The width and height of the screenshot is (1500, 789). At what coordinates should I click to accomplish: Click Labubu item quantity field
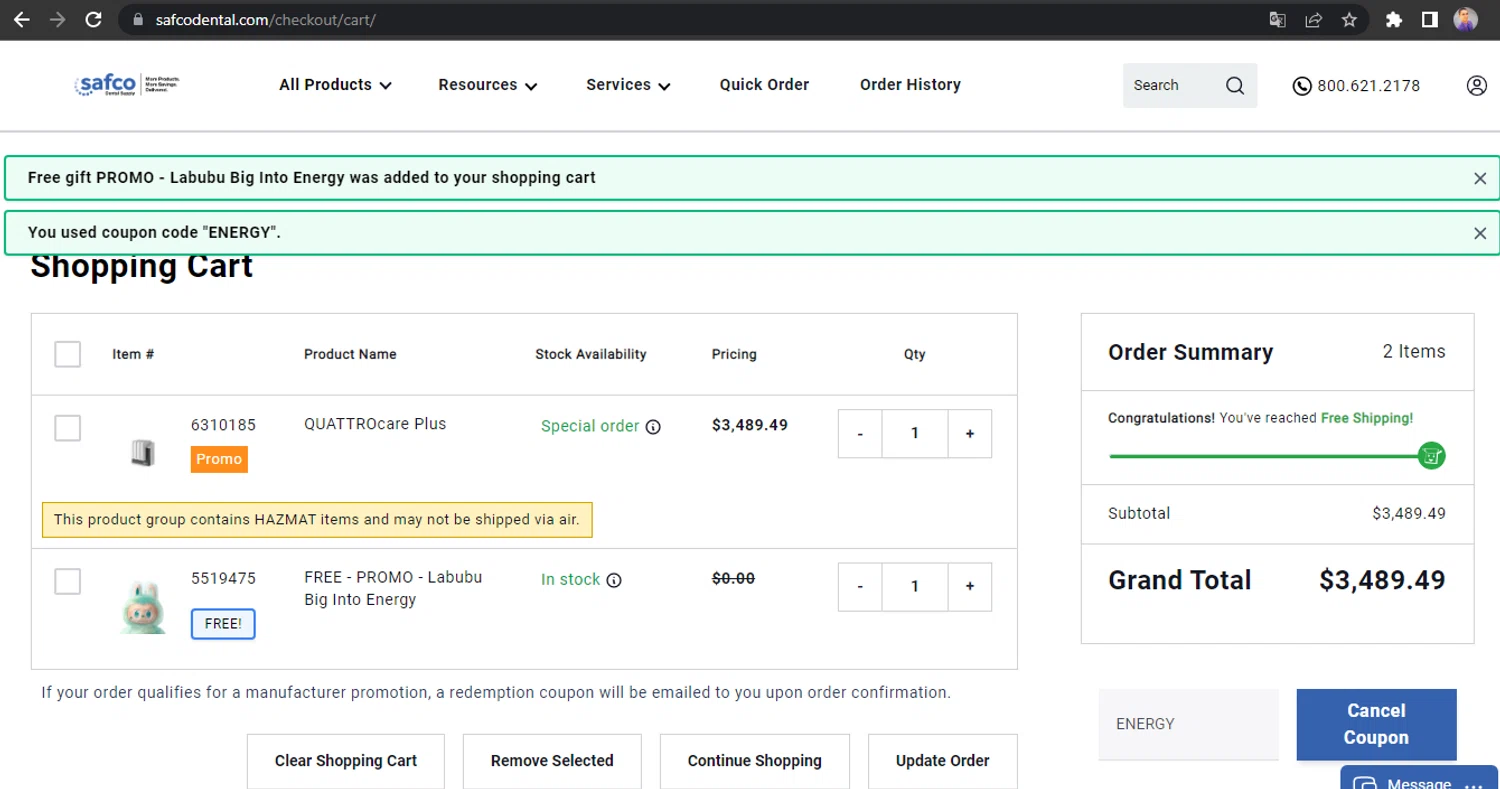pyautogui.click(x=915, y=587)
